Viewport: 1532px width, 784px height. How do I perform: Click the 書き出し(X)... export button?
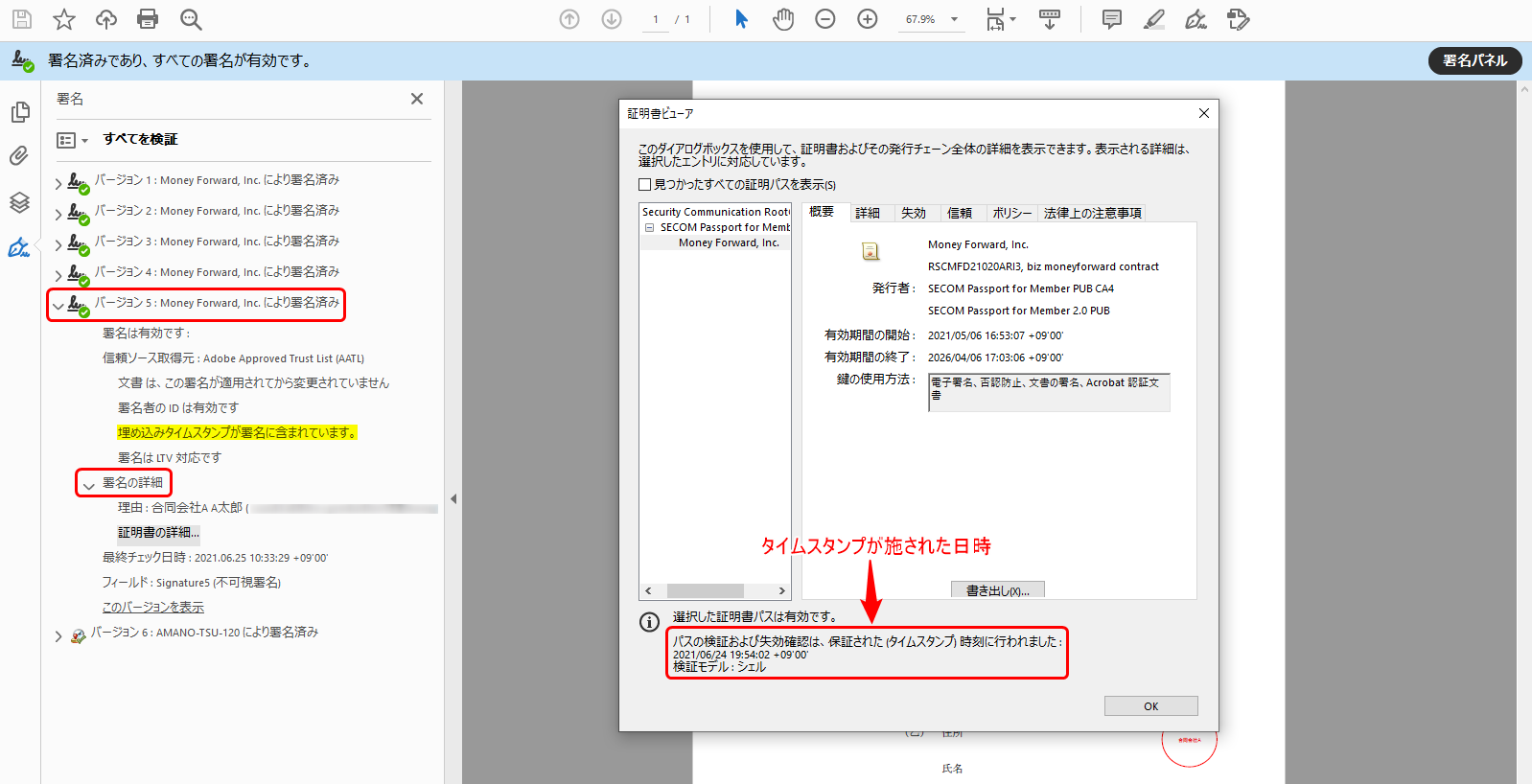[x=998, y=590]
